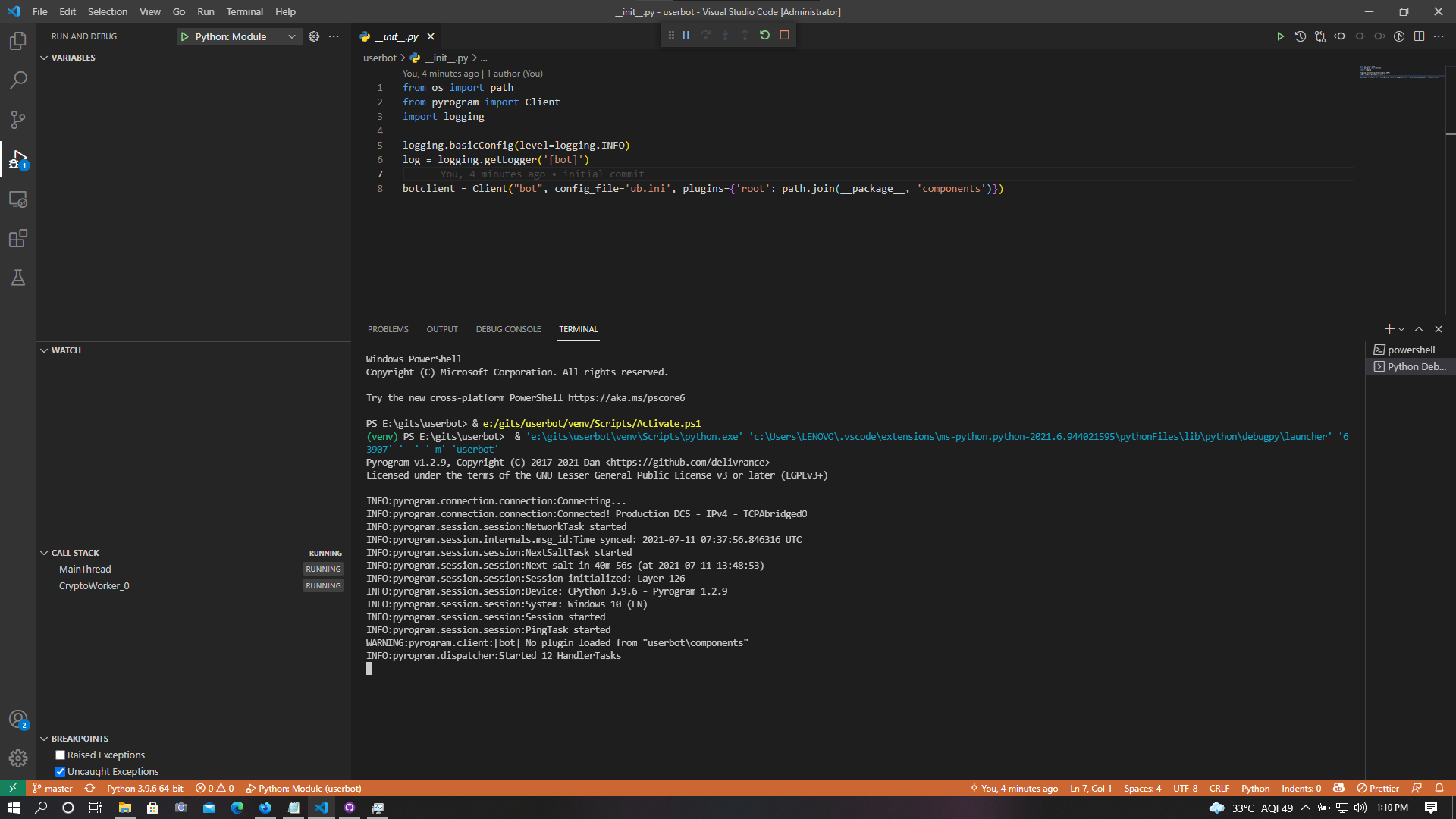Image resolution: width=1456 pixels, height=819 pixels.
Task: Create a new terminal with plus icon
Action: pyautogui.click(x=1389, y=329)
